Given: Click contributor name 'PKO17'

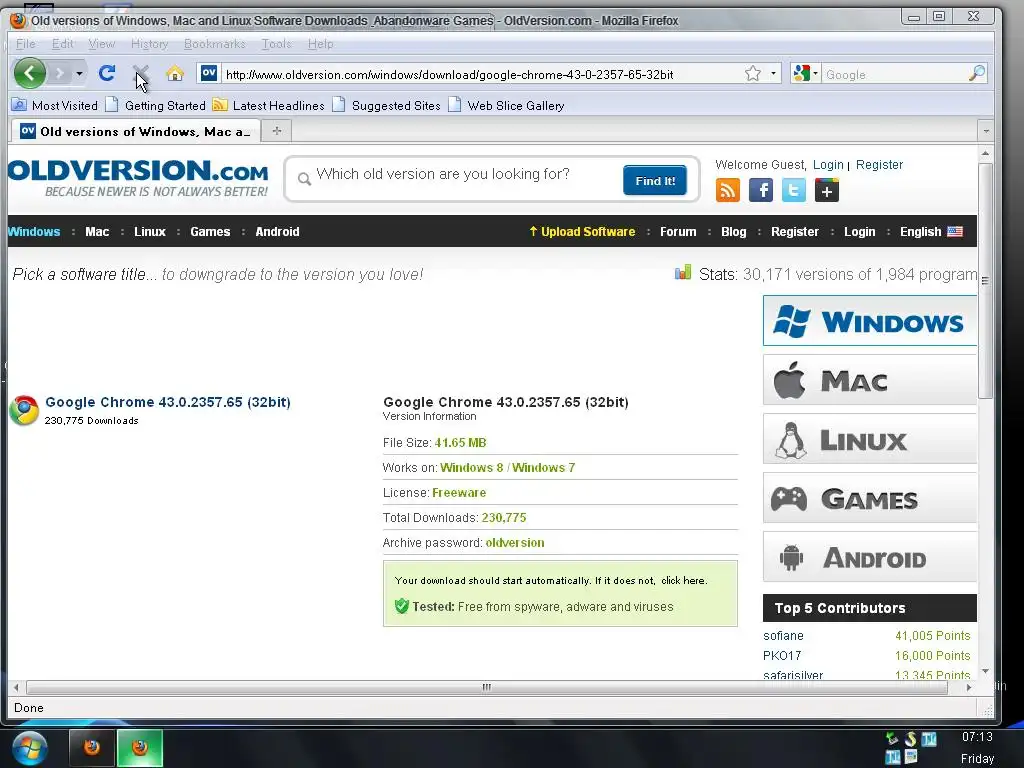Looking at the screenshot, I should tap(782, 656).
